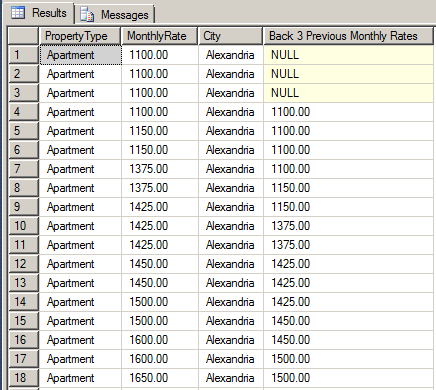Select row header 11
The height and width of the screenshot is (390, 436).
[x=23, y=245]
